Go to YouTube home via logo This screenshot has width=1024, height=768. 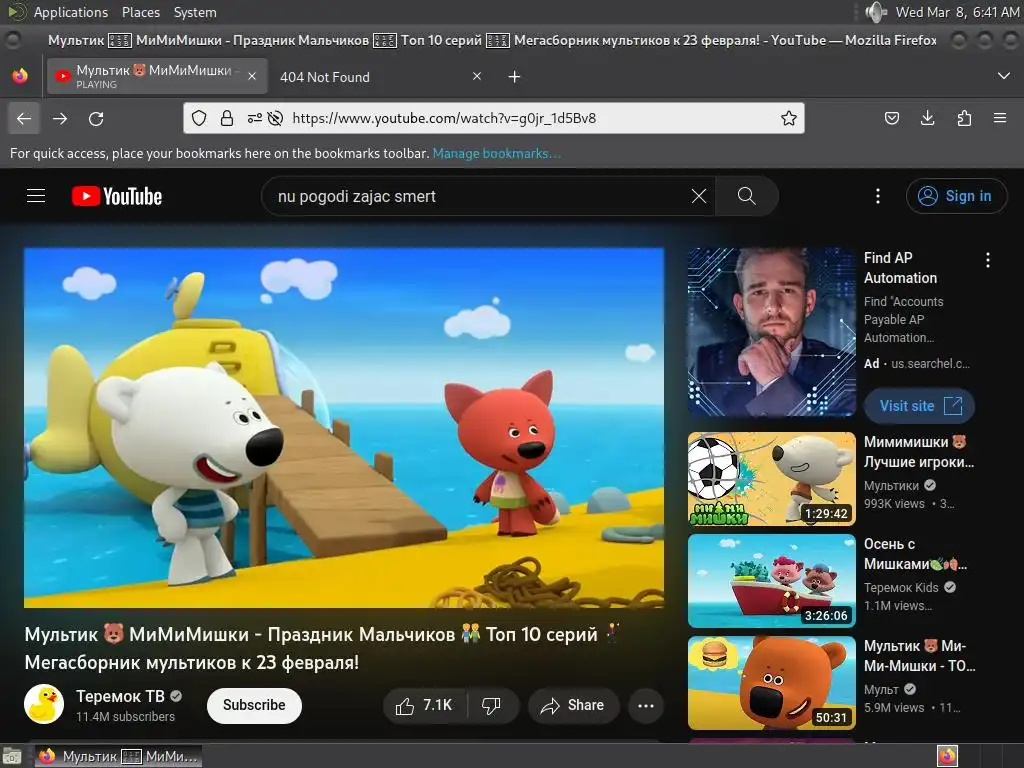[x=117, y=196]
